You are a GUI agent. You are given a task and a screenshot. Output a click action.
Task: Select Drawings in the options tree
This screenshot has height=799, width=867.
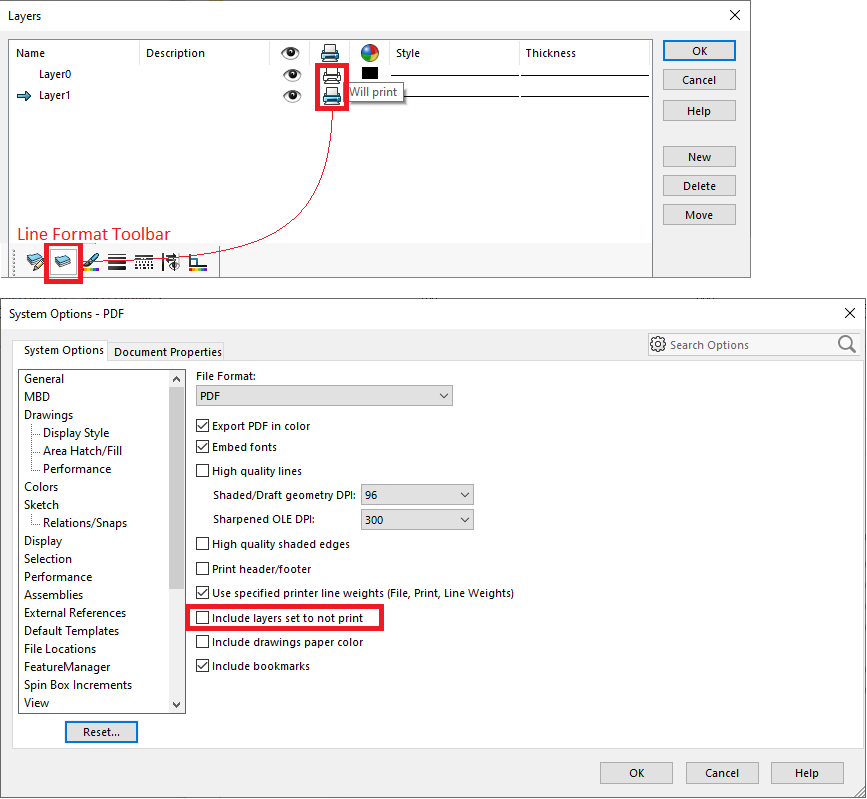(48, 415)
